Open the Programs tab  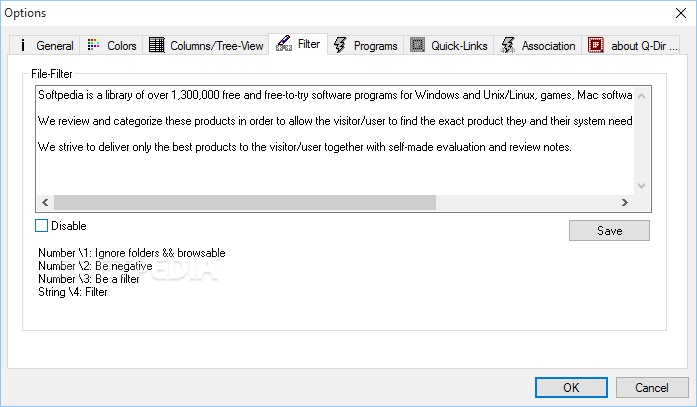tap(365, 45)
